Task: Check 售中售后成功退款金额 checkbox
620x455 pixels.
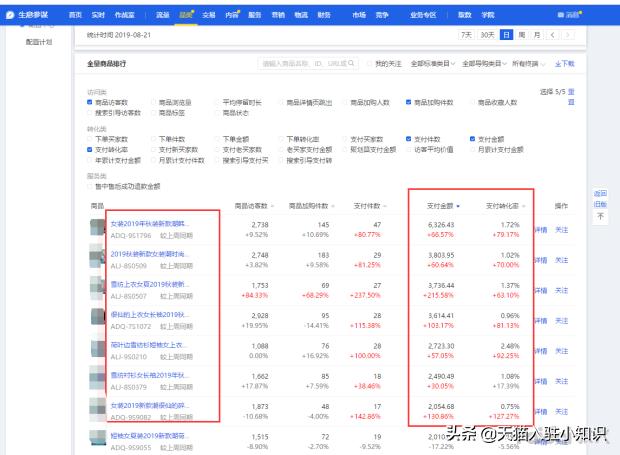Action: (90, 186)
